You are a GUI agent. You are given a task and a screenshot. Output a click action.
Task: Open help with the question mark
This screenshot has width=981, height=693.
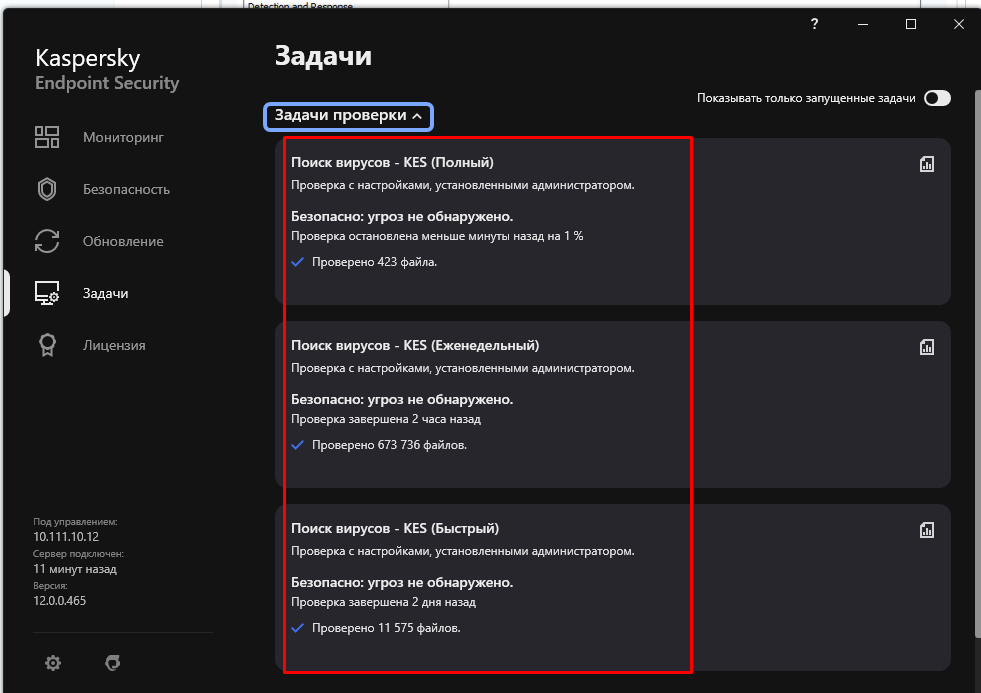pos(814,24)
